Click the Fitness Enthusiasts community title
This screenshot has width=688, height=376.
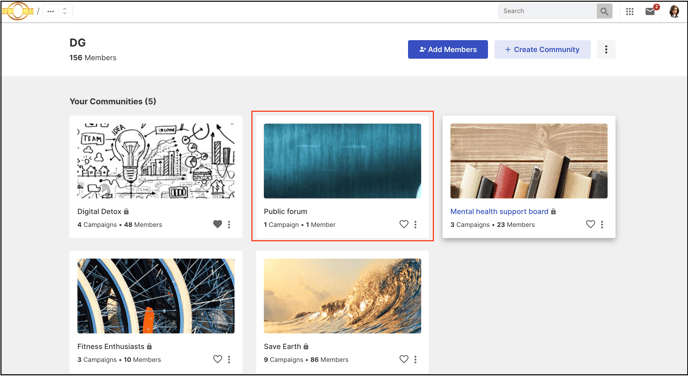[111, 346]
